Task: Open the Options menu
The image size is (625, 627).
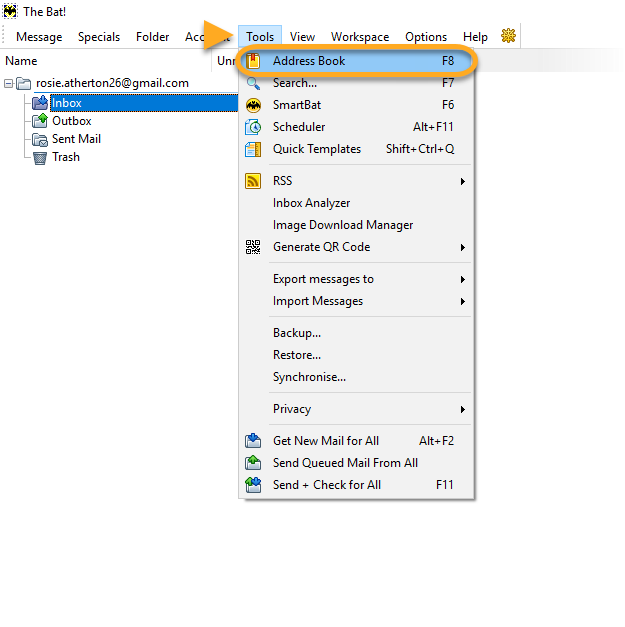Action: coord(426,37)
